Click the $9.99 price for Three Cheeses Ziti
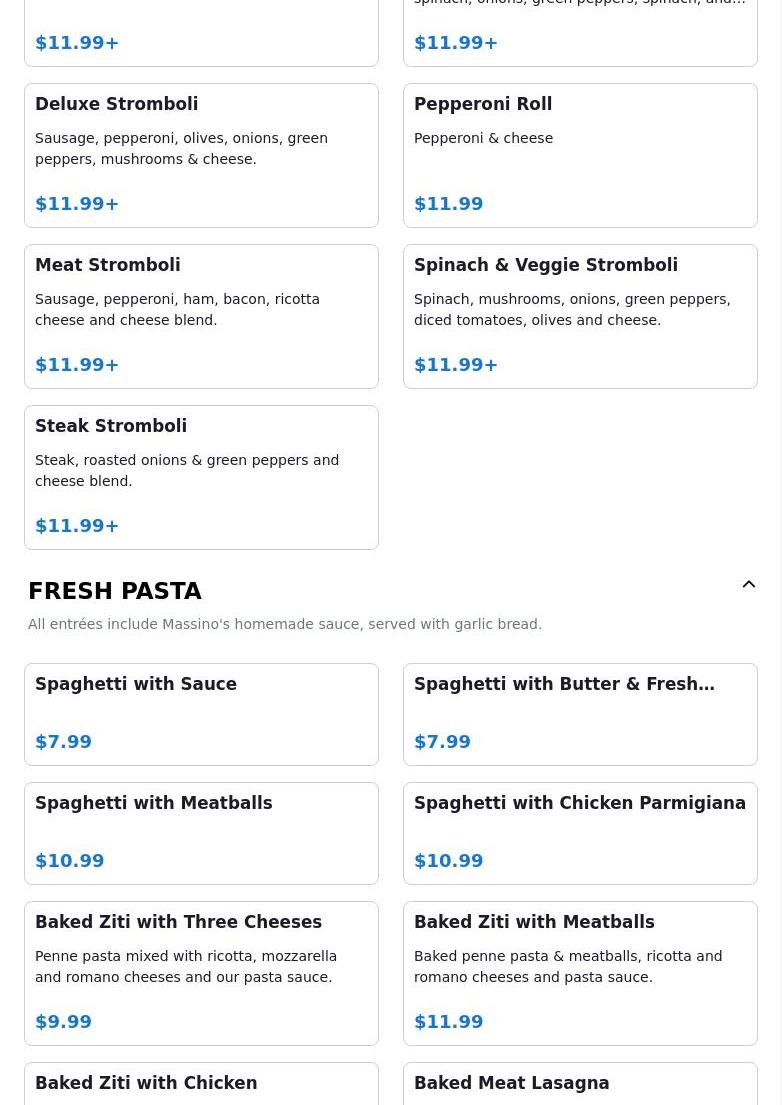The image size is (782, 1105). (x=63, y=1022)
